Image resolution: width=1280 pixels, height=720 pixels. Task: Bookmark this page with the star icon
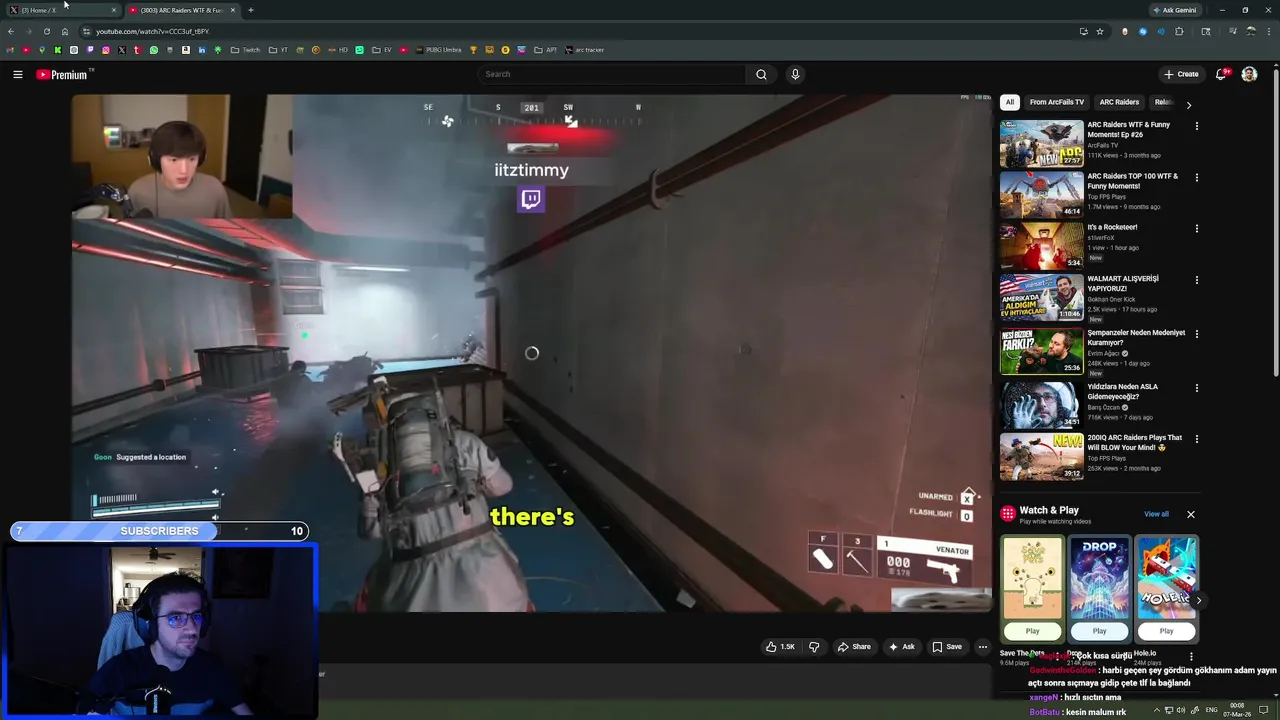[x=1100, y=31]
